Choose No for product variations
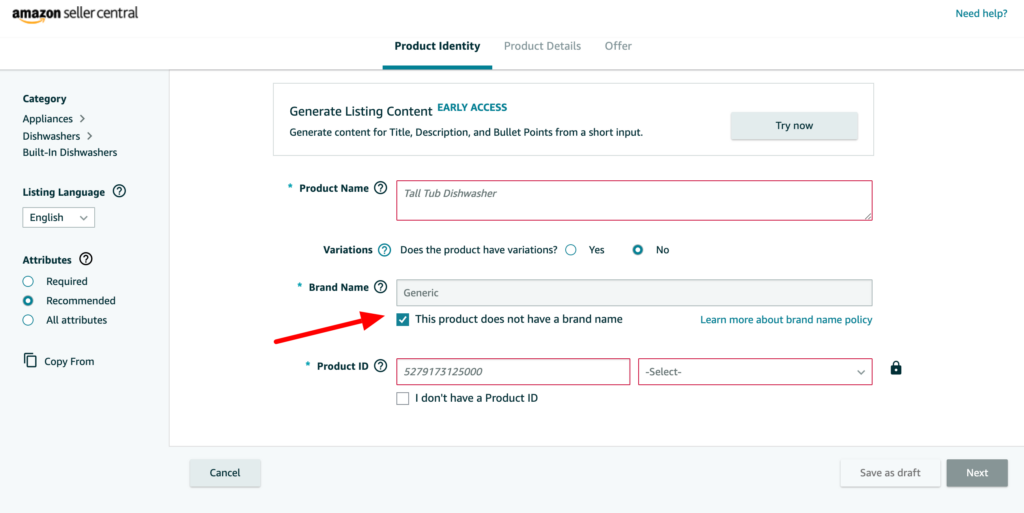Image resolution: width=1024 pixels, height=513 pixels. pyautogui.click(x=638, y=249)
